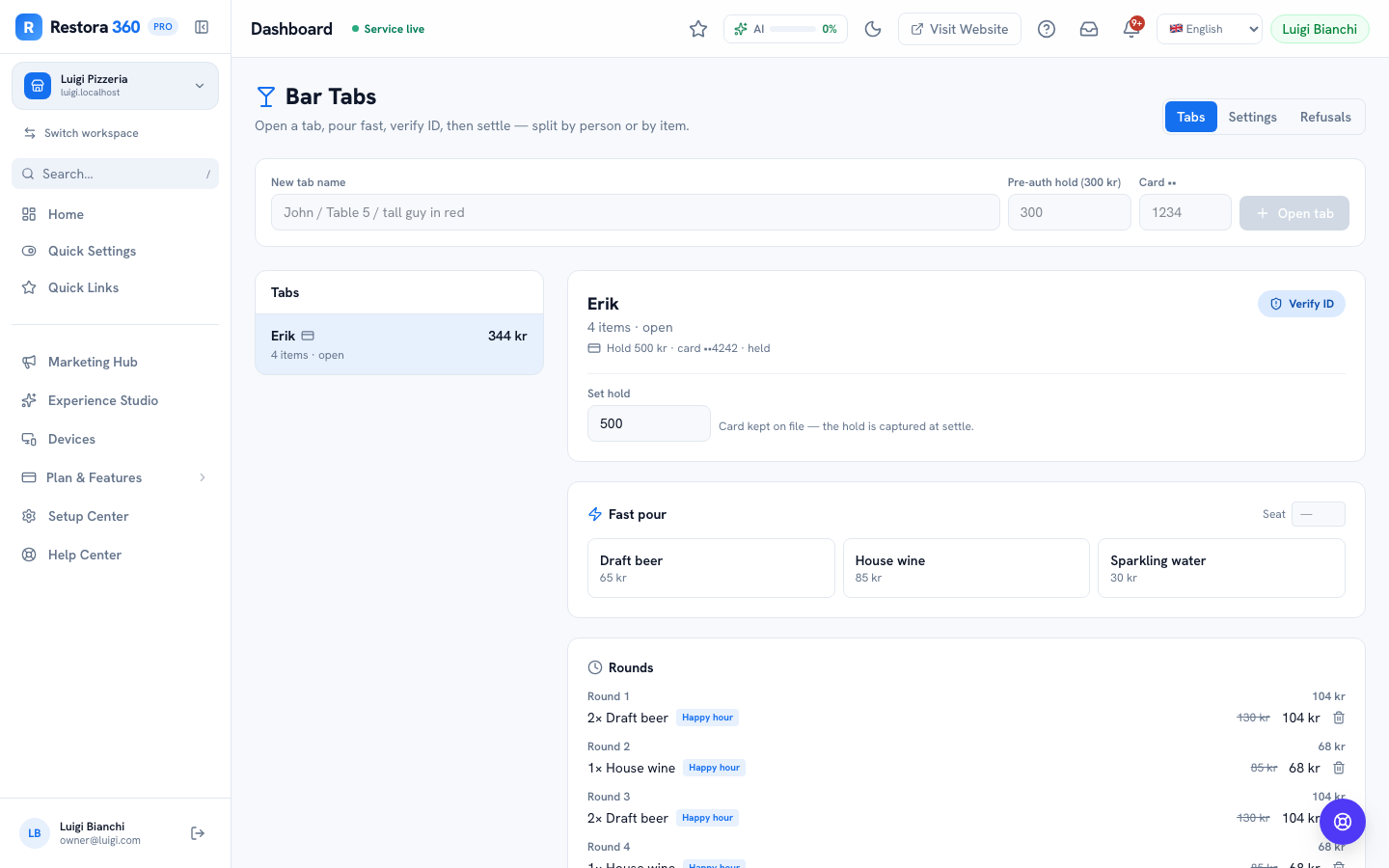
Task: Focus the Pre-auth hold amount field
Action: point(1069,212)
